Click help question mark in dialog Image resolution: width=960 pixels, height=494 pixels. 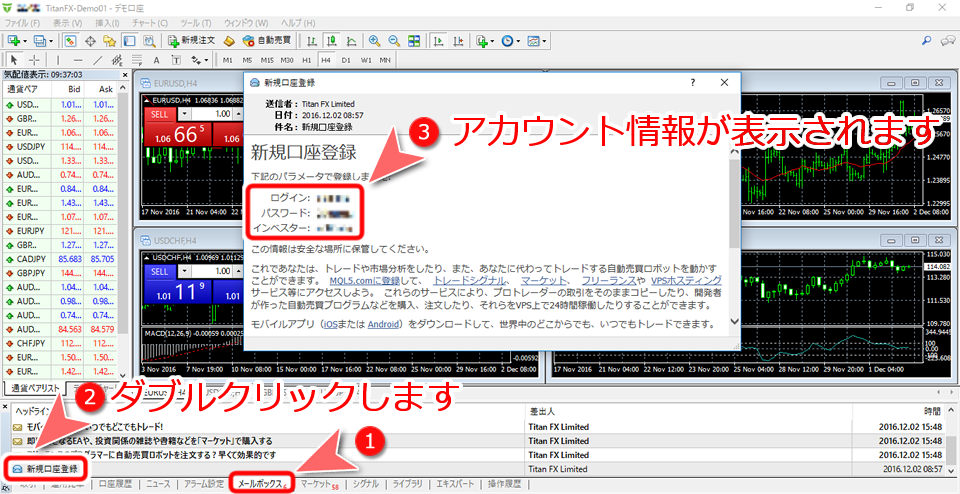click(x=693, y=82)
